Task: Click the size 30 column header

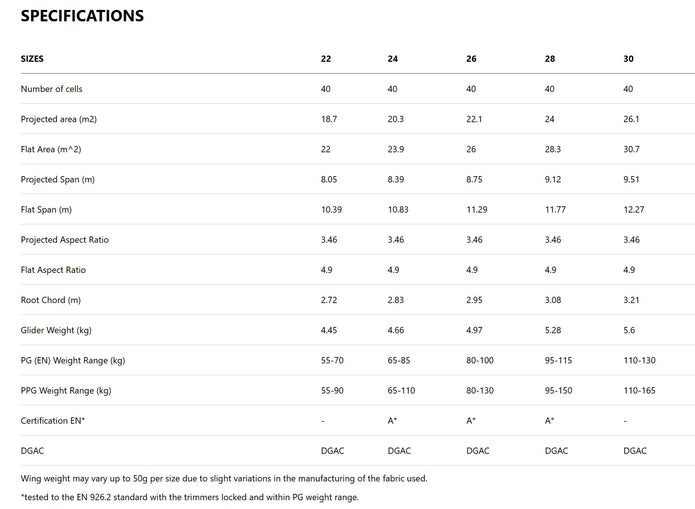Action: tap(628, 59)
